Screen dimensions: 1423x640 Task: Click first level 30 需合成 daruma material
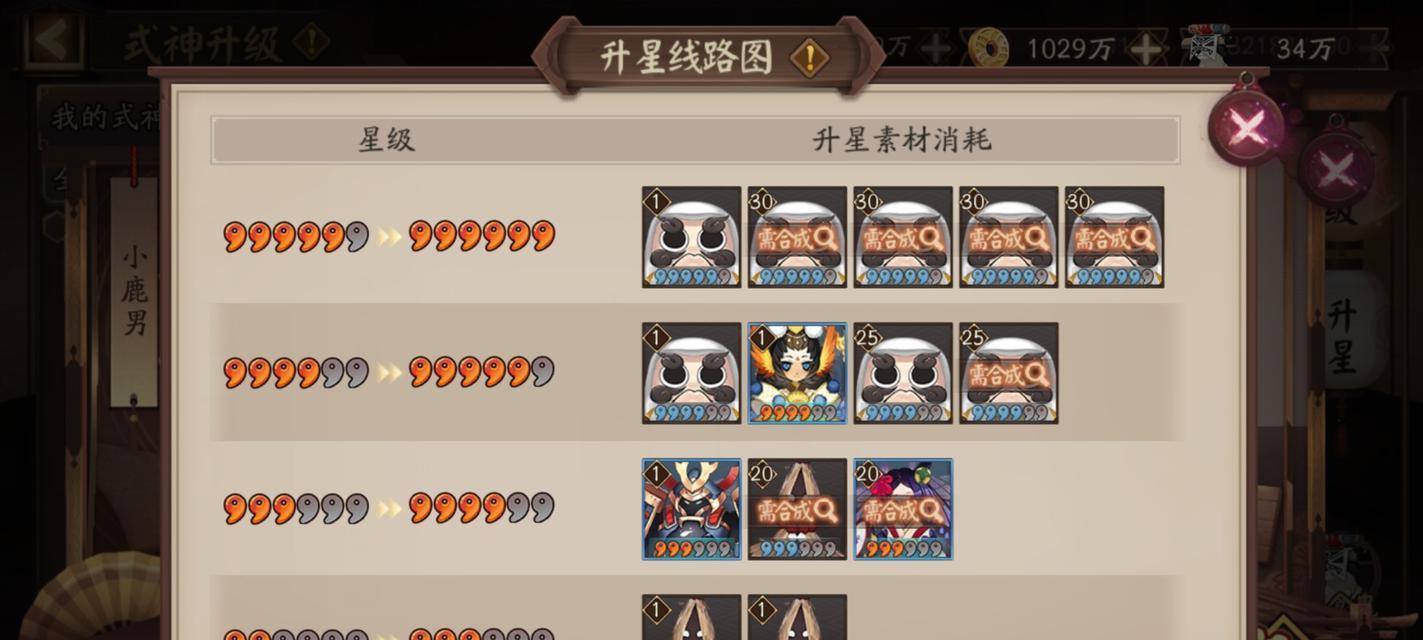click(x=798, y=237)
